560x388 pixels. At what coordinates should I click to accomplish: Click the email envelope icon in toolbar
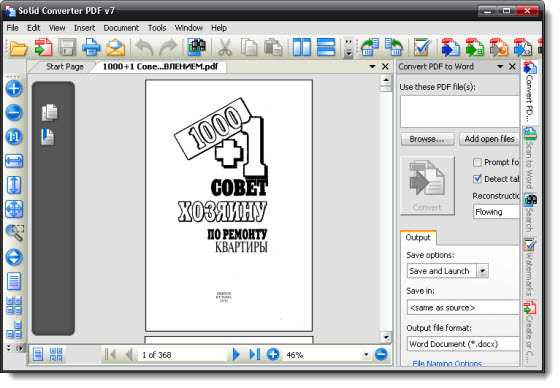coord(116,48)
